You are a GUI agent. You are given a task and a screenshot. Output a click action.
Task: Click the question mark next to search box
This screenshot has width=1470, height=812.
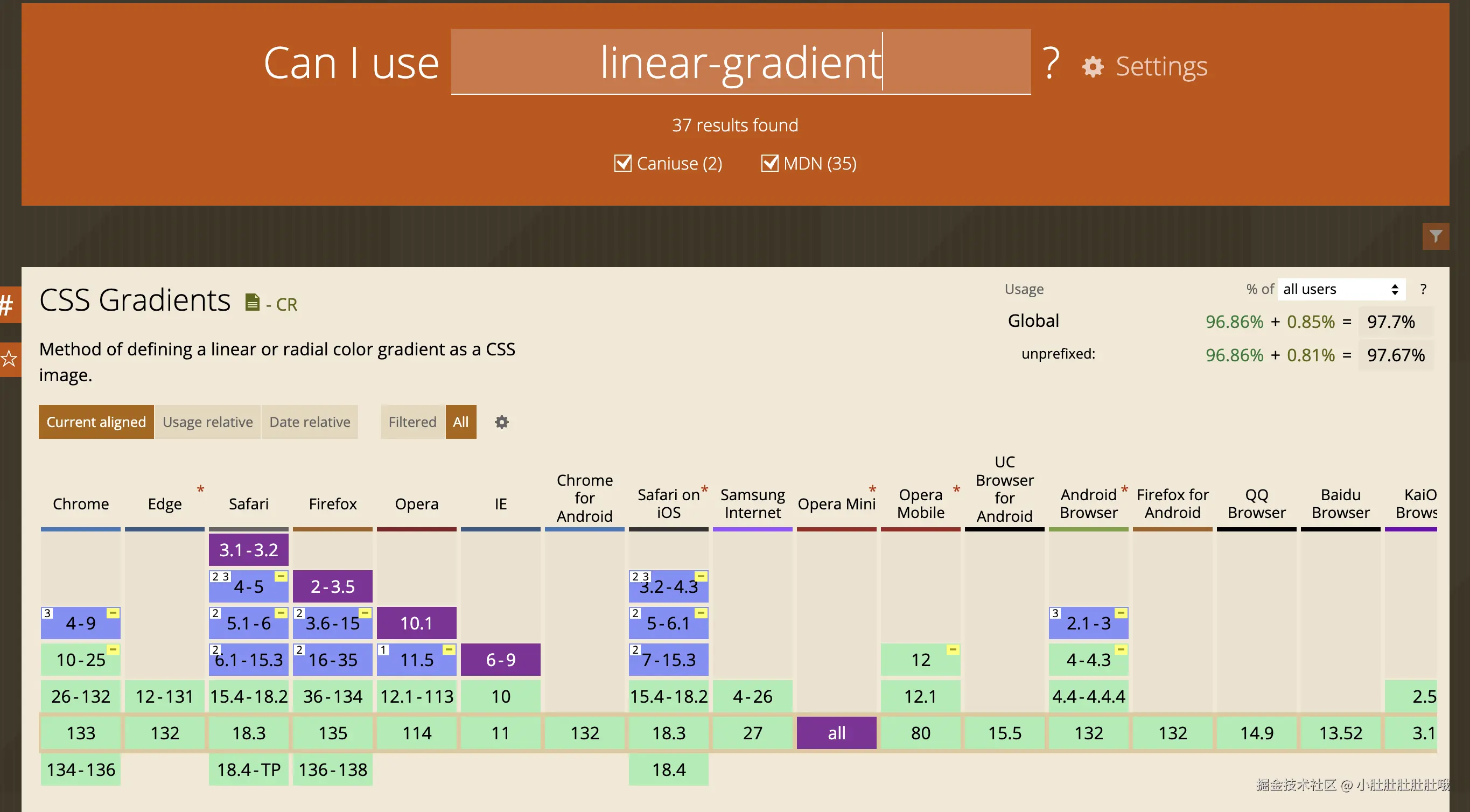pos(1051,62)
